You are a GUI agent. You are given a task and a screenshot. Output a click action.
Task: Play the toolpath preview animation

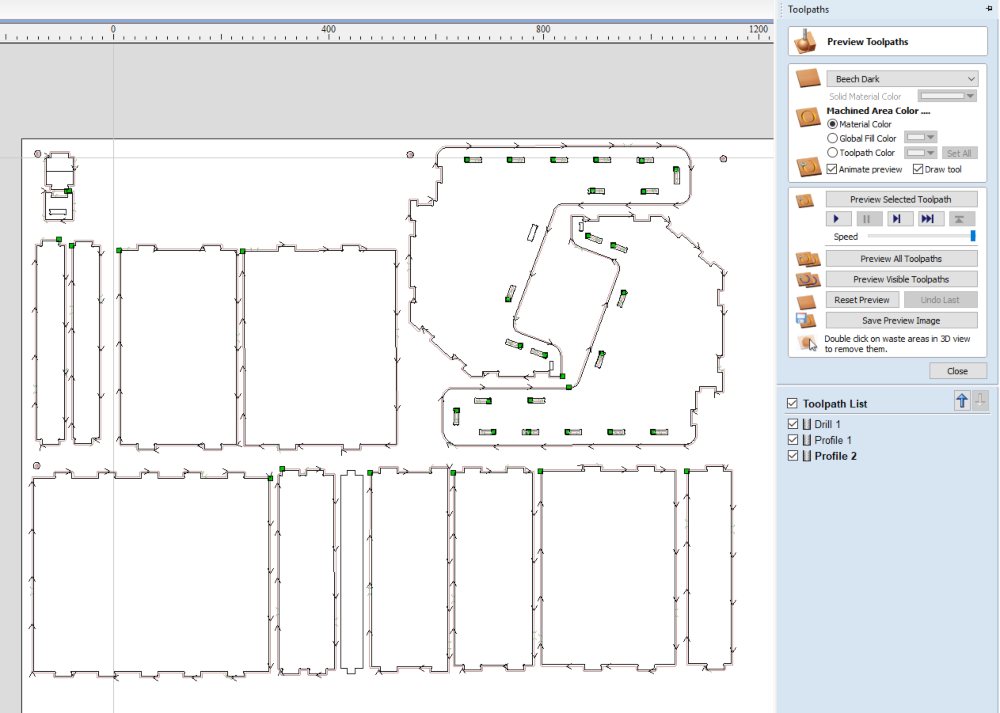[838, 219]
